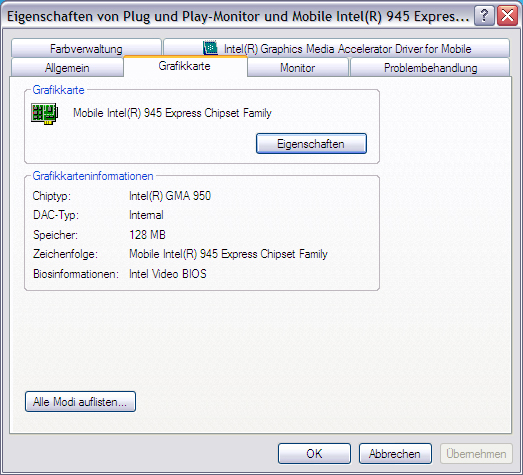Viewport: 523px width, 475px height.
Task: Switch to the Allgemein tab
Action: tap(67, 68)
